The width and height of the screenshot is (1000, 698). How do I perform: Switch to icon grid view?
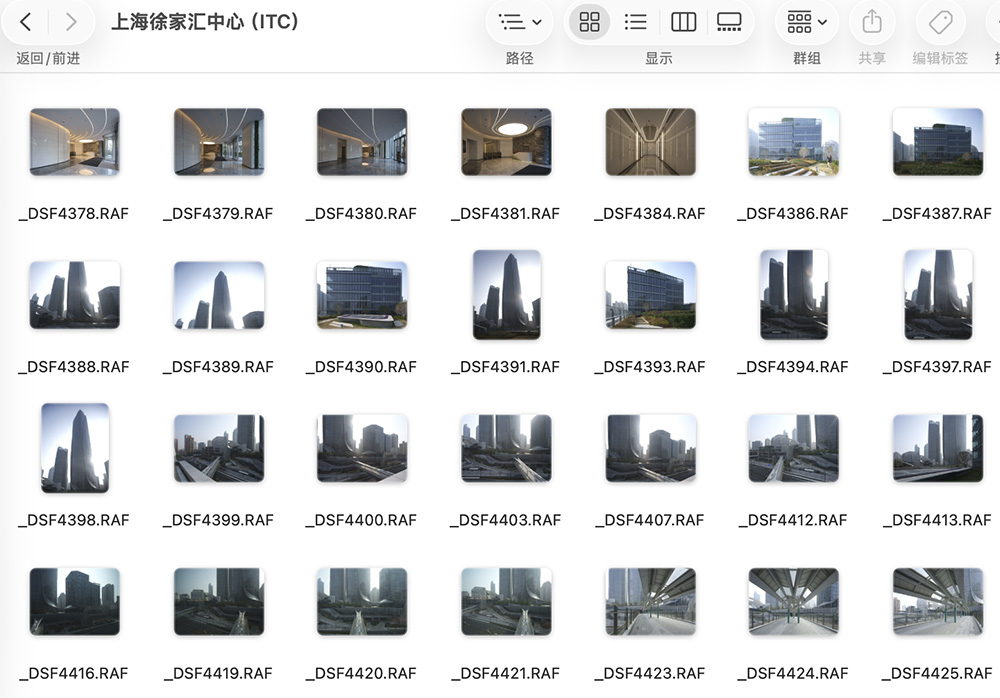click(589, 22)
